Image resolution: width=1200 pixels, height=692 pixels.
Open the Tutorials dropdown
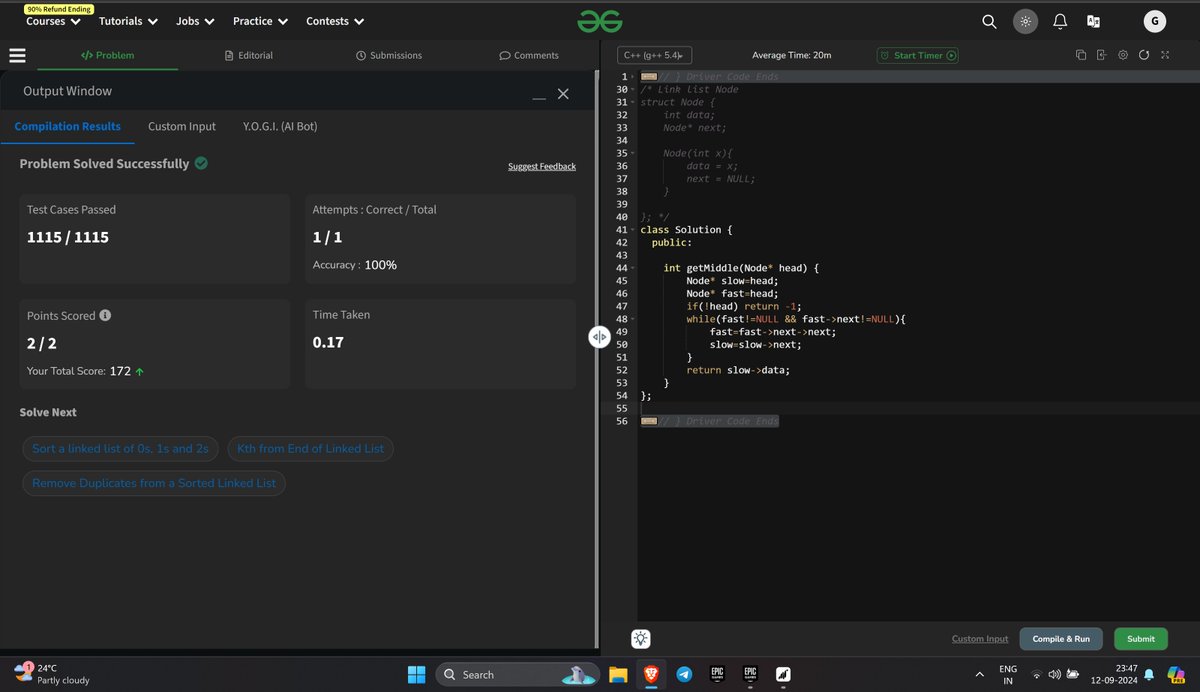pos(128,21)
